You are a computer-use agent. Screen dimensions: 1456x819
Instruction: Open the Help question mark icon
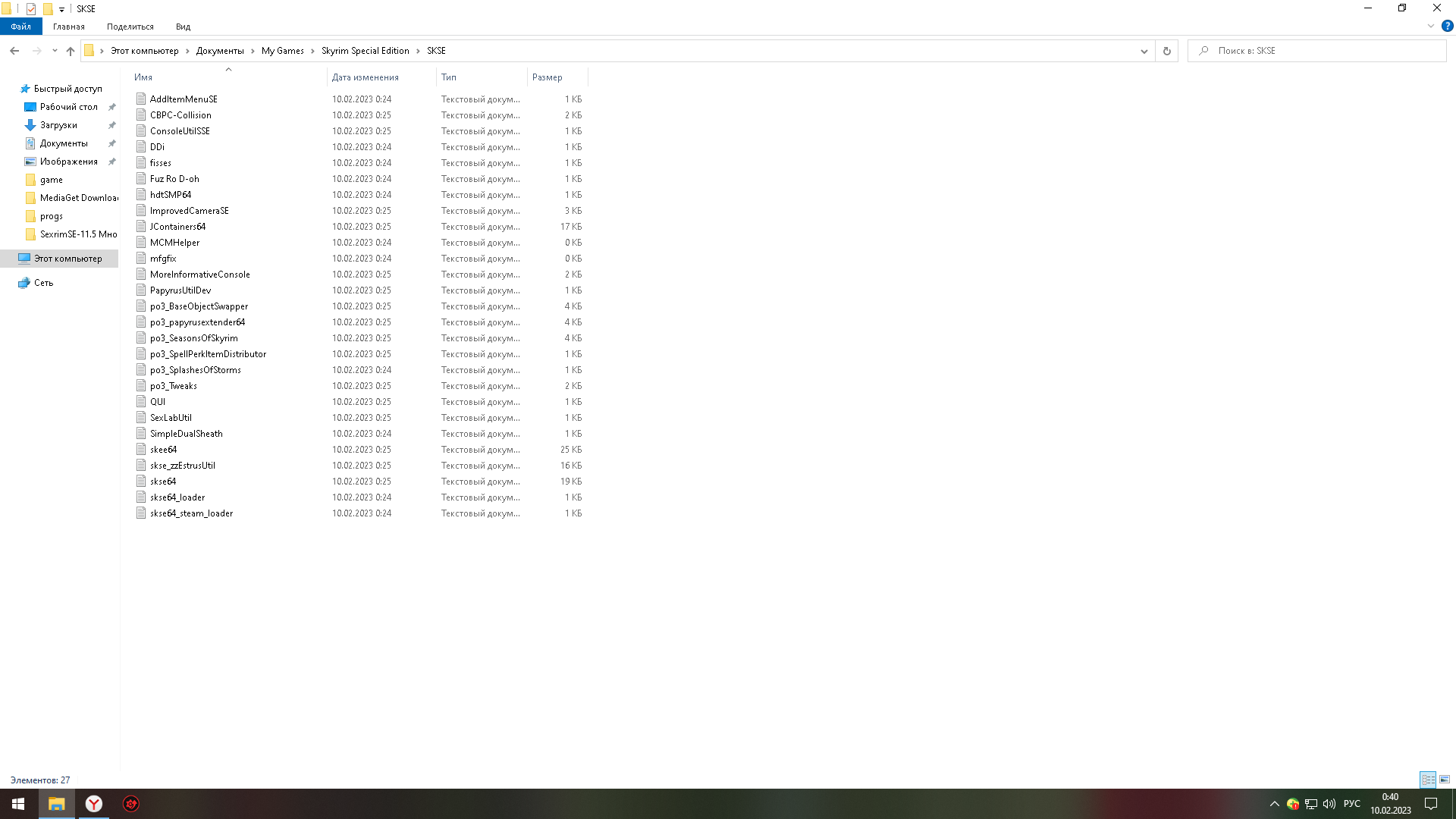[1447, 26]
